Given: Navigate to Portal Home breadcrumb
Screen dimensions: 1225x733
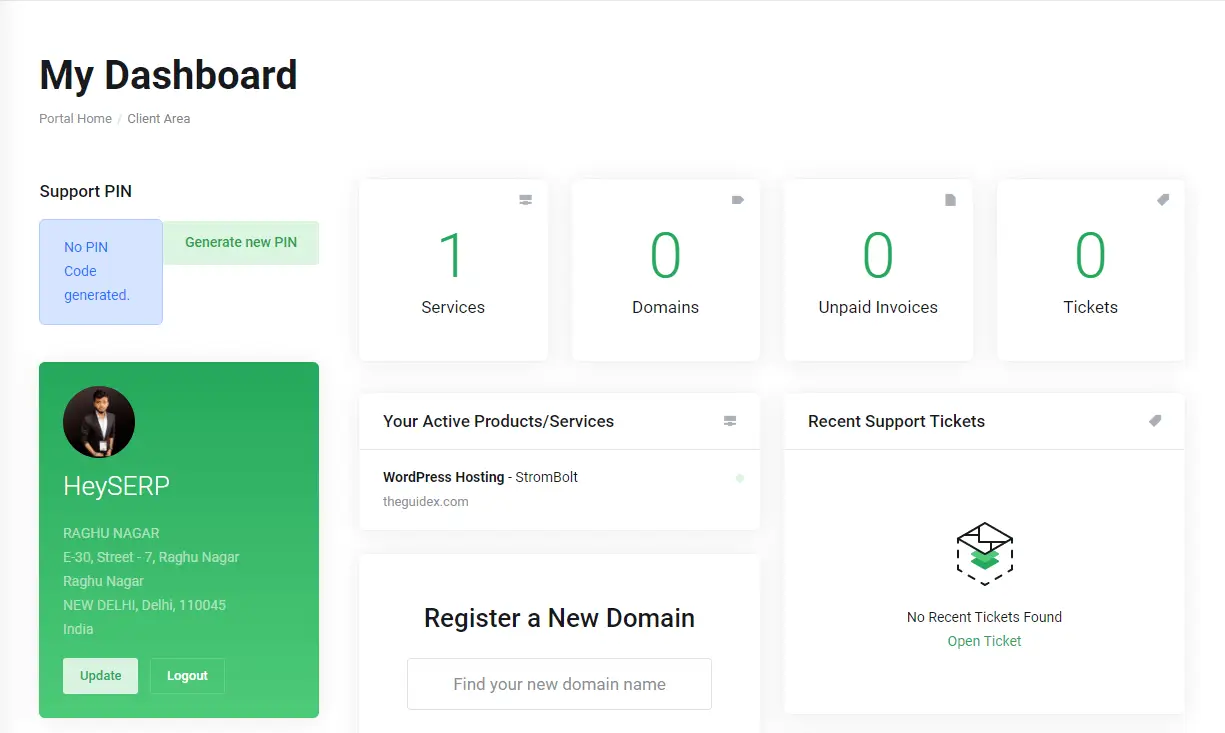Looking at the screenshot, I should point(75,118).
